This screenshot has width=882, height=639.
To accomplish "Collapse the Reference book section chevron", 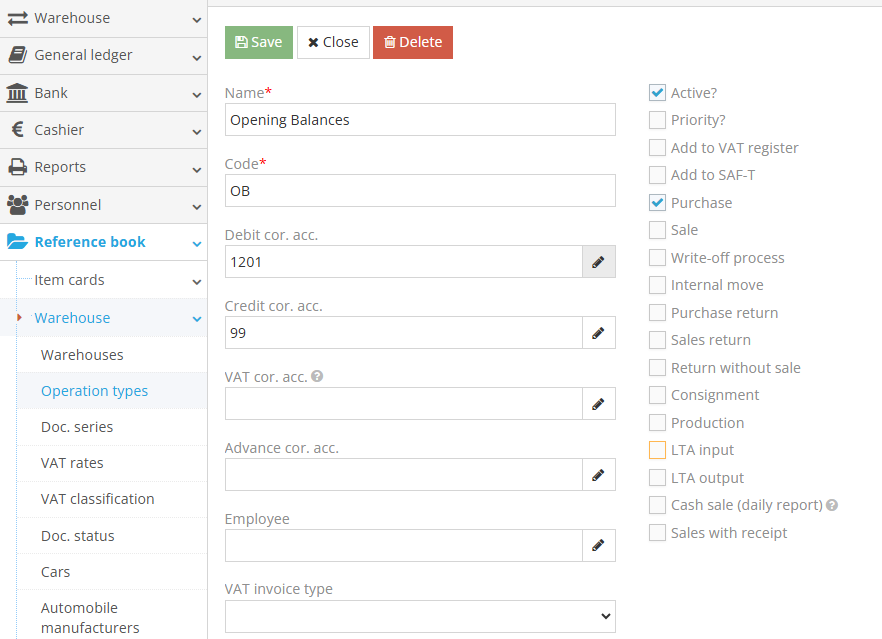I will [x=198, y=242].
